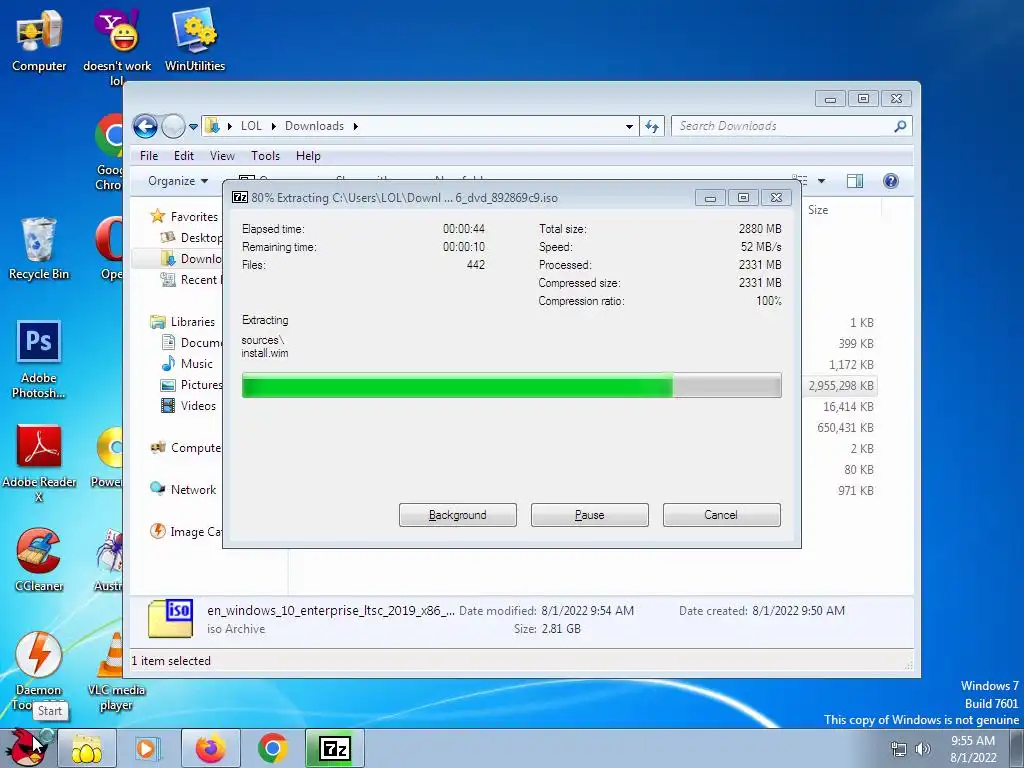Launch CCleaner from the desktop
The width and height of the screenshot is (1024, 768).
coord(39,560)
